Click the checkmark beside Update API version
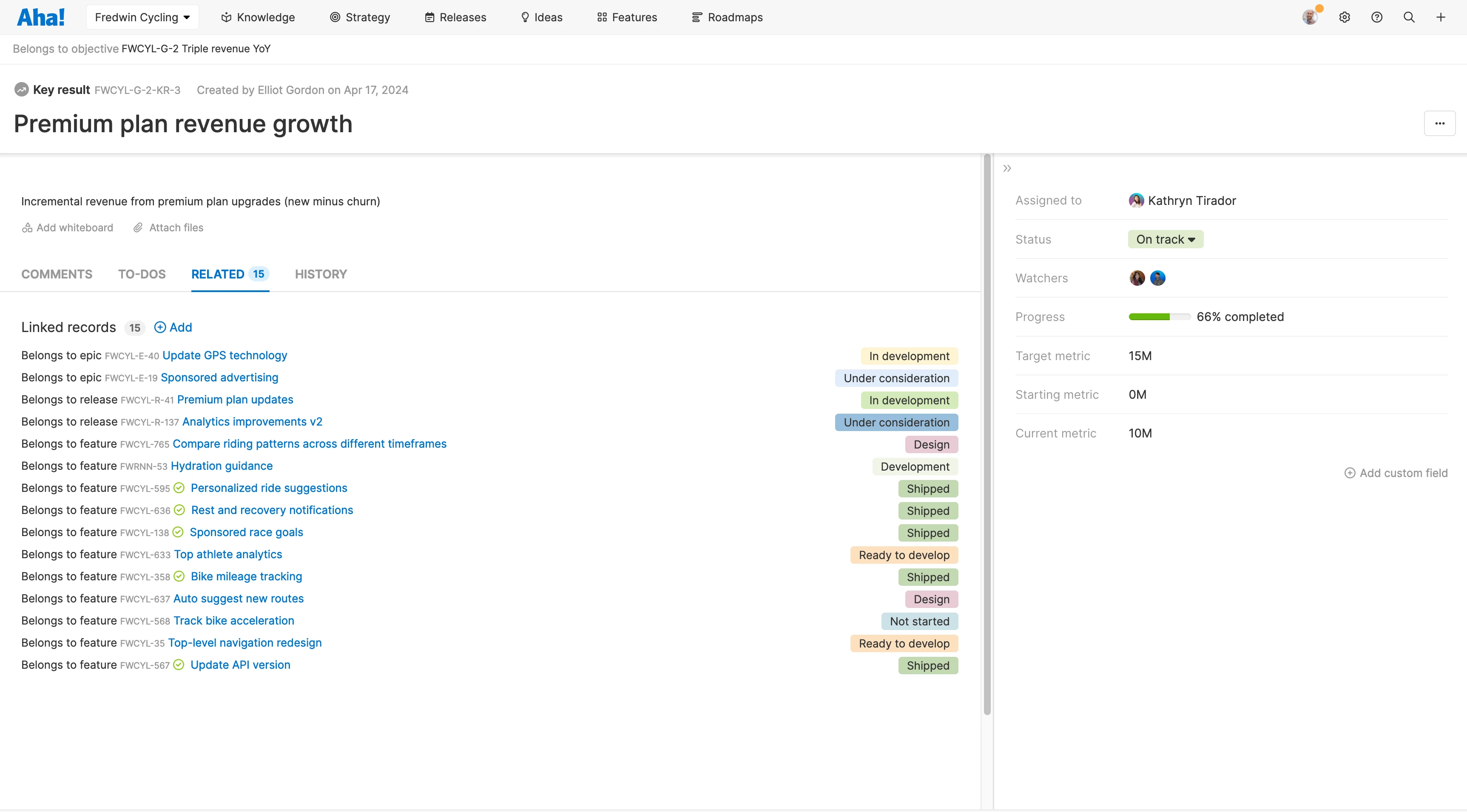The width and height of the screenshot is (1467, 812). point(179,664)
